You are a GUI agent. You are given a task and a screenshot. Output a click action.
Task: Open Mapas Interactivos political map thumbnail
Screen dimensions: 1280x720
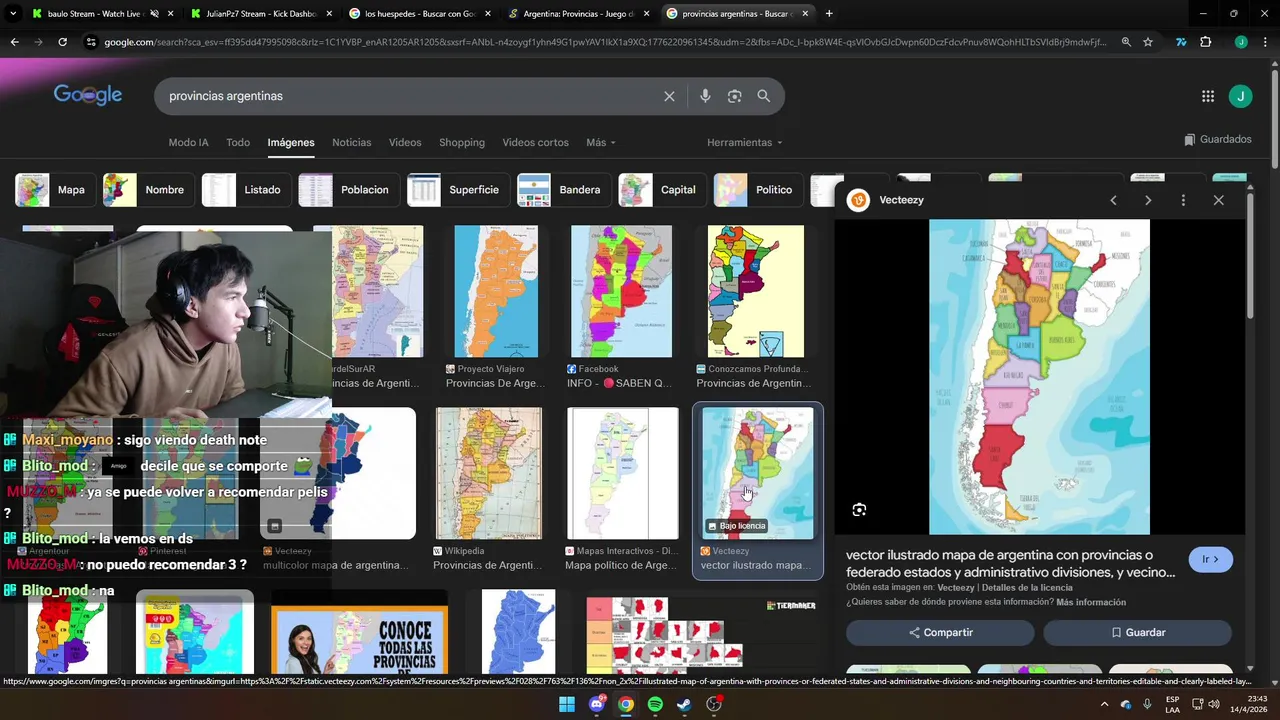pos(622,473)
